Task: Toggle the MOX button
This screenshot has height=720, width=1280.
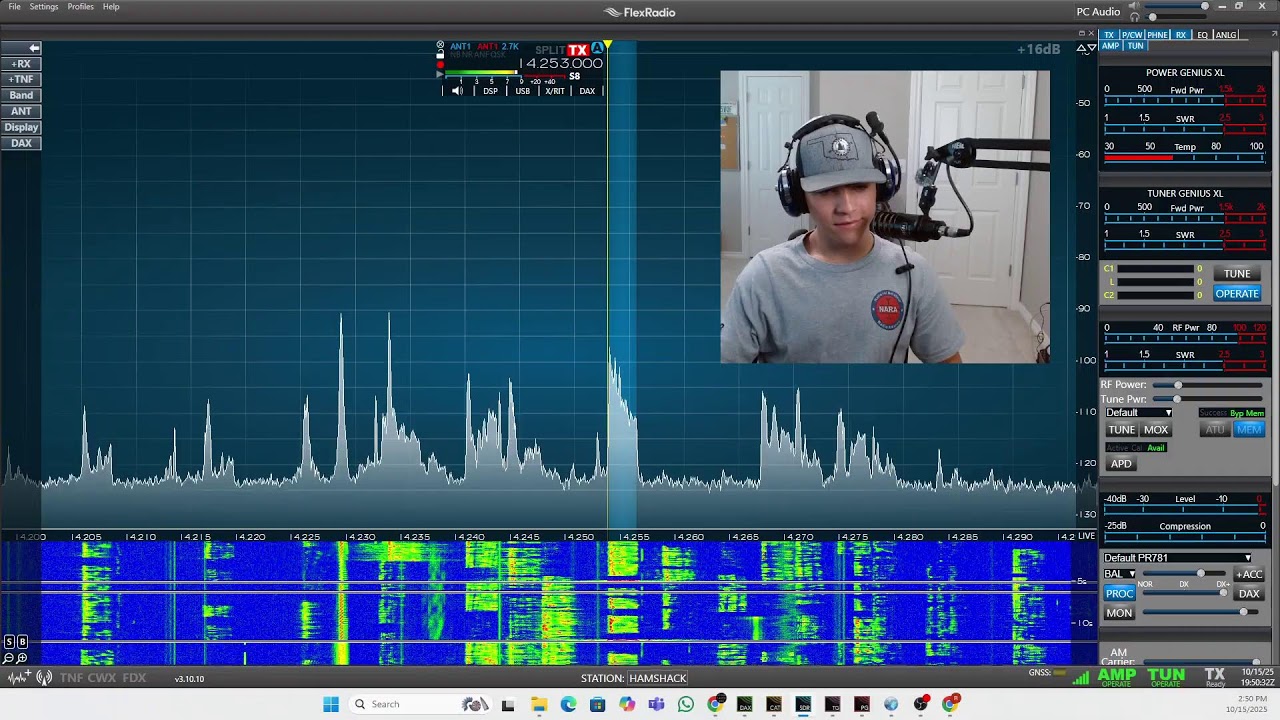Action: tap(1156, 430)
